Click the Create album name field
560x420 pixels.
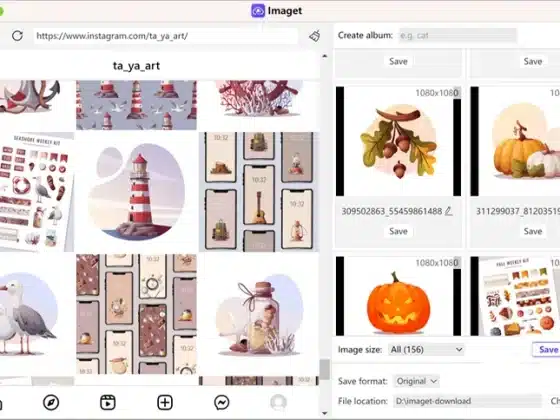pyautogui.click(x=458, y=35)
